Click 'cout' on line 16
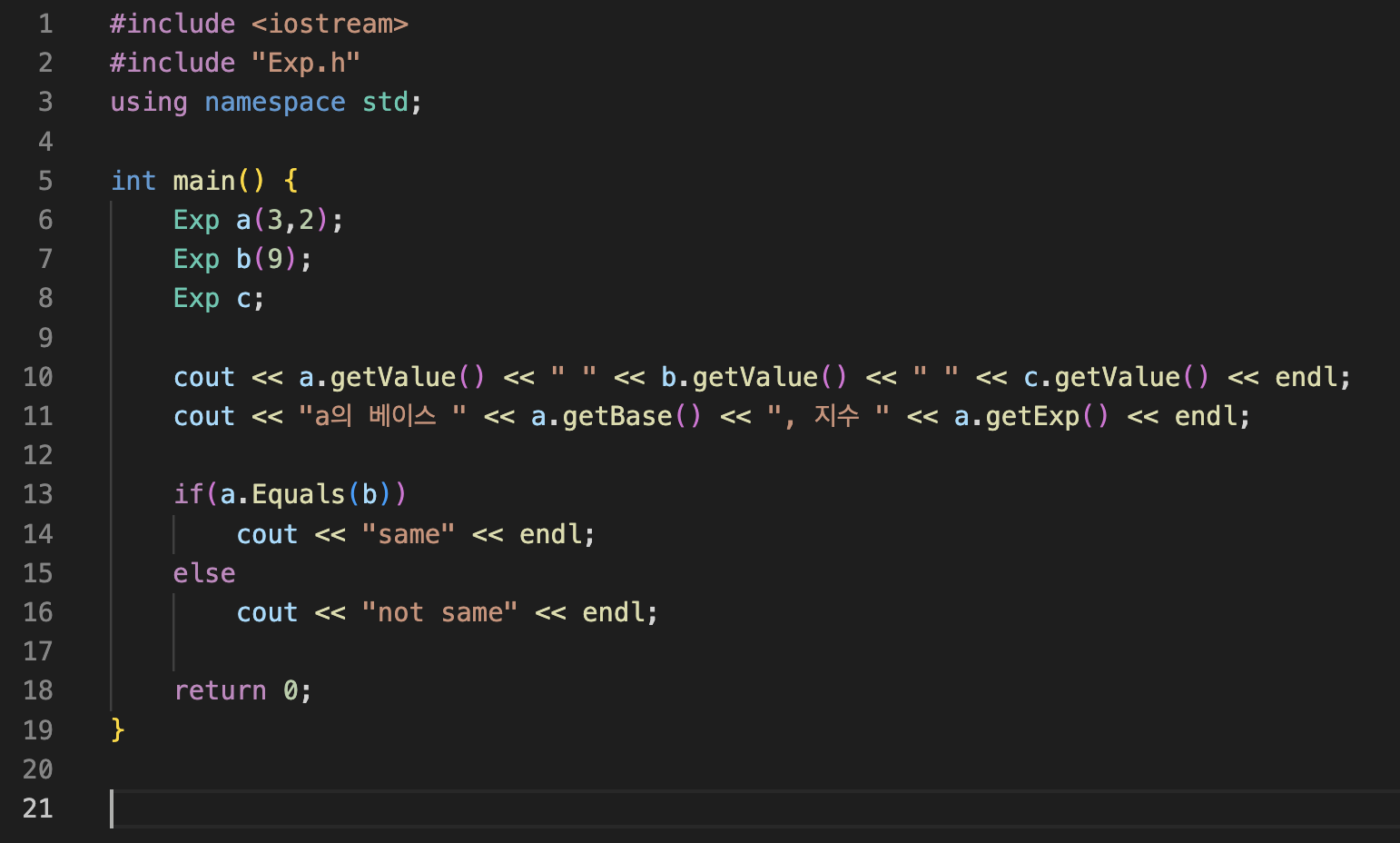 tap(267, 612)
